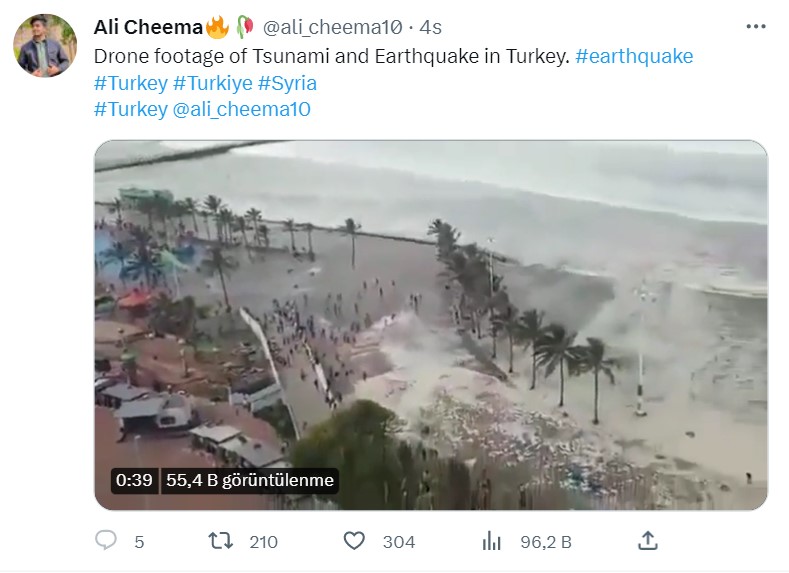Viewport: 789px width, 573px height.
Task: Play the tsunami drone video
Action: (x=430, y=325)
